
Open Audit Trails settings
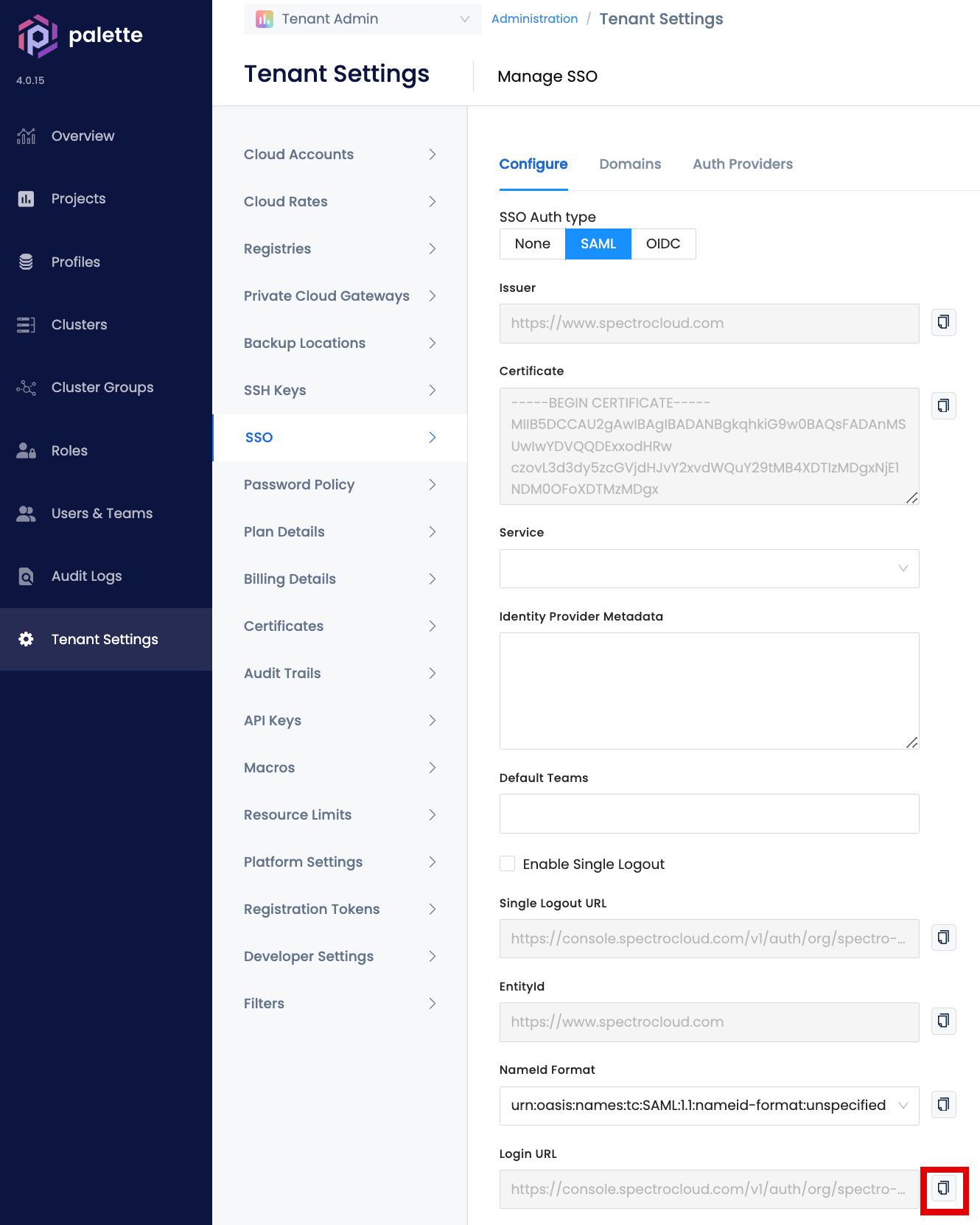click(340, 674)
